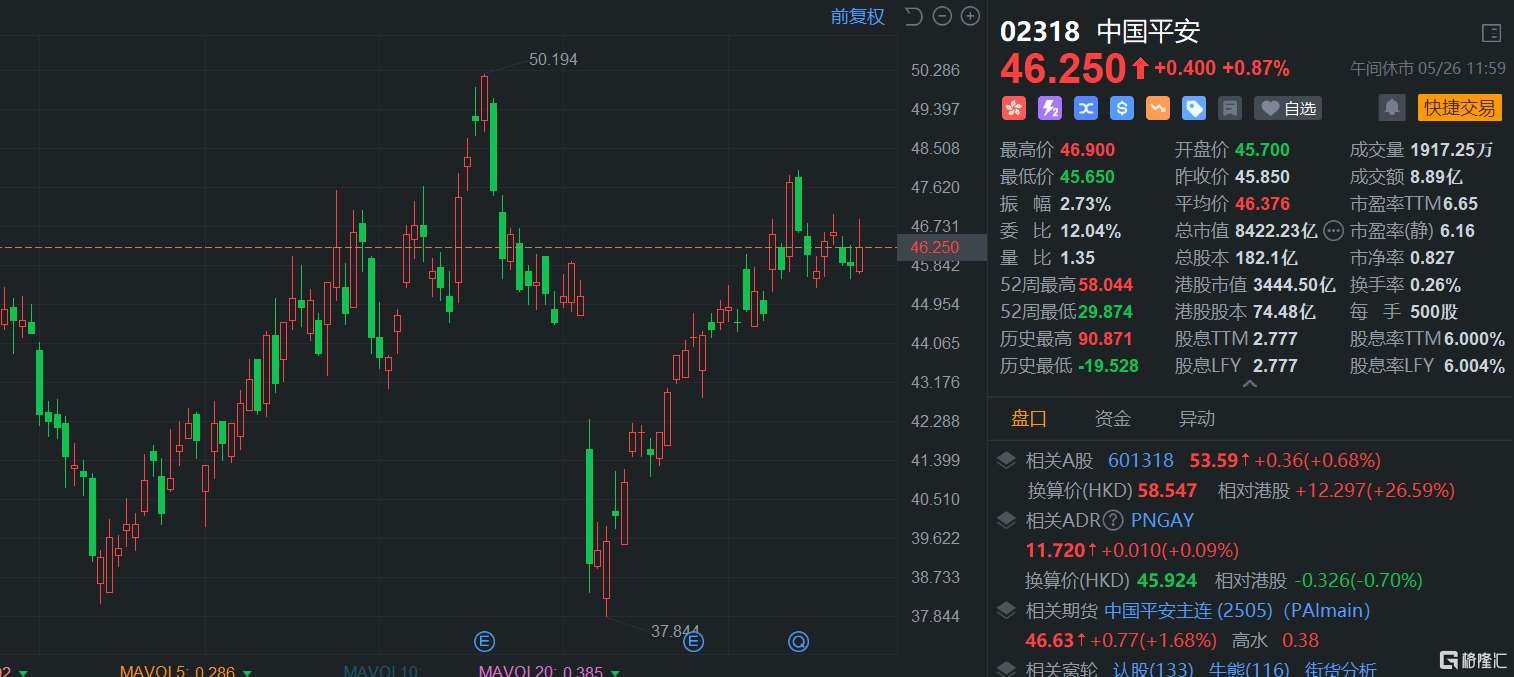Open the MAVOL20 indicator dropdown arrow
1514x677 pixels.
615,673
